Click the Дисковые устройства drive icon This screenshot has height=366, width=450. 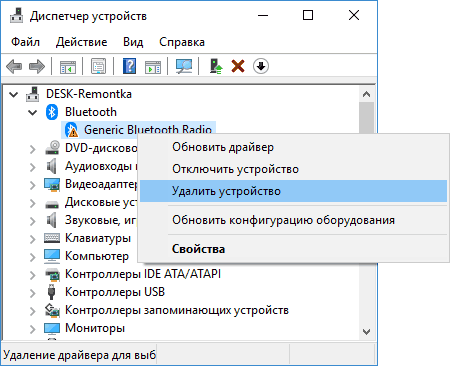52,204
